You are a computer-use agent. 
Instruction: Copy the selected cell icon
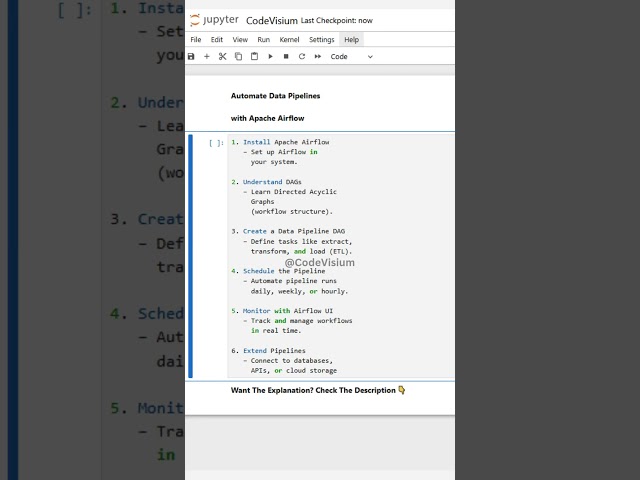pos(238,56)
